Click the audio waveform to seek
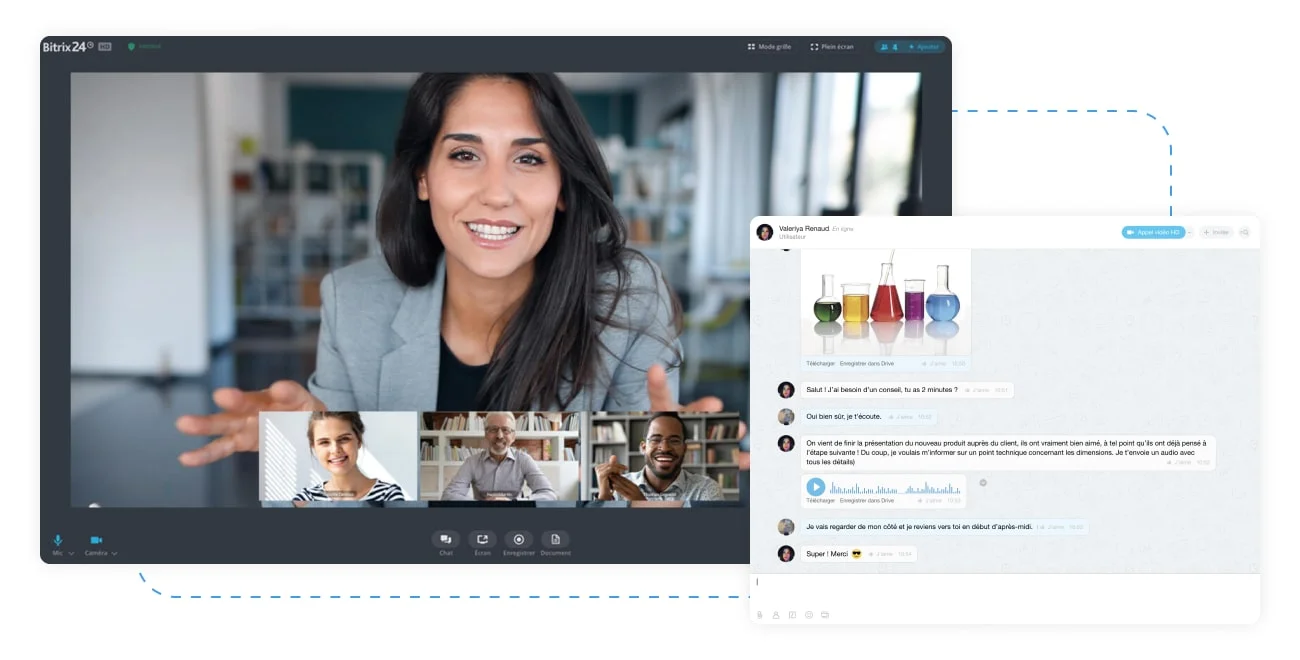Image resolution: width=1300 pixels, height=660 pixels. pos(895,488)
